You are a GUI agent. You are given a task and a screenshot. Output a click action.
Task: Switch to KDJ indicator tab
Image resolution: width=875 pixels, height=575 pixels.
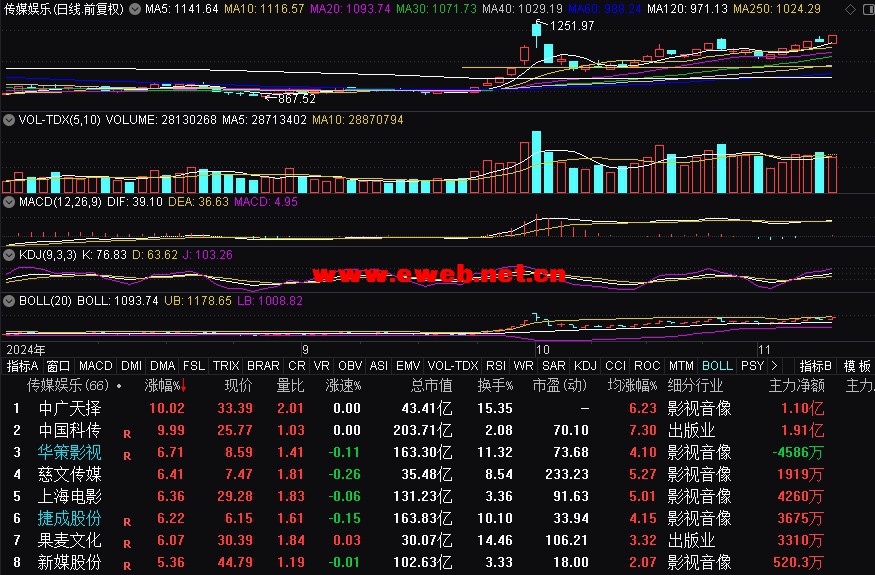585,366
